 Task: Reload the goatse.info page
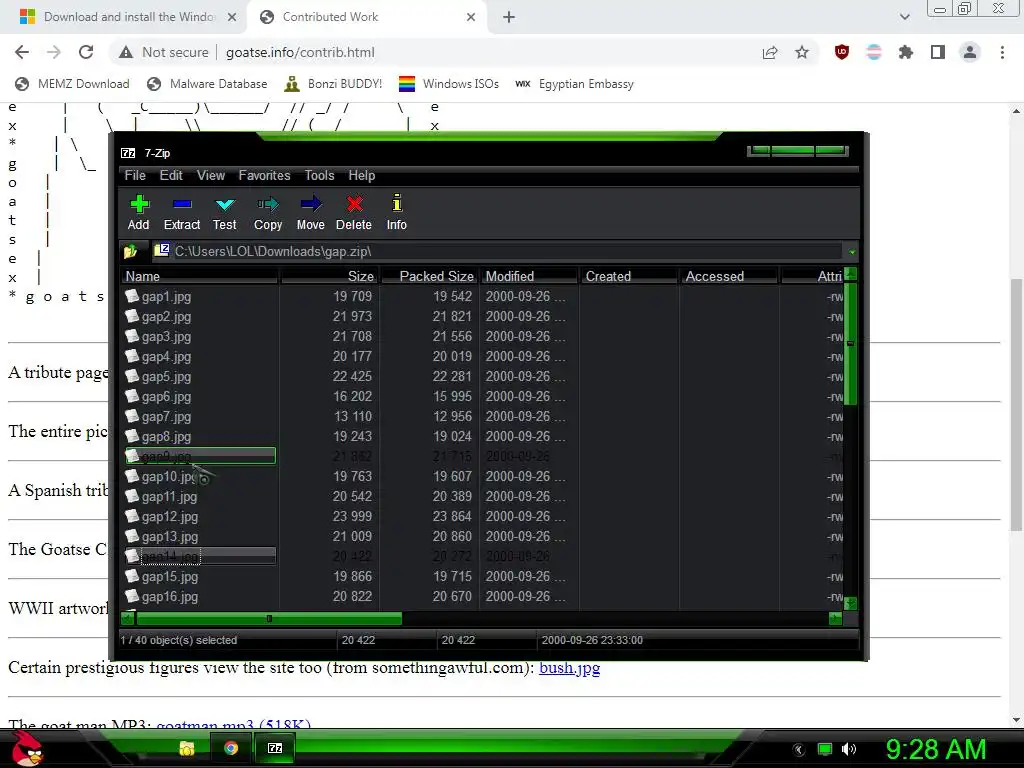(x=86, y=52)
